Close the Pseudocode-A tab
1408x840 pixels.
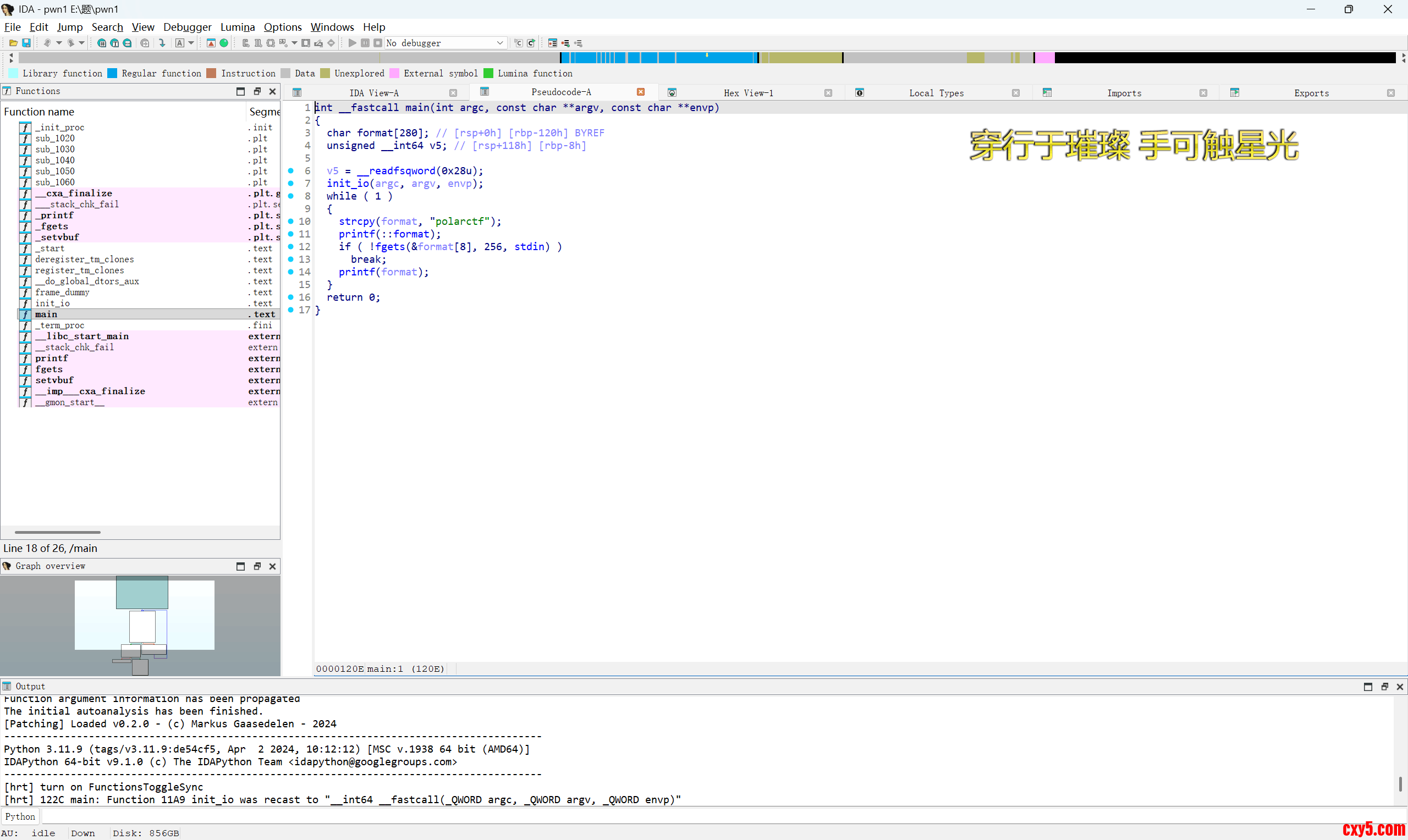(x=640, y=92)
